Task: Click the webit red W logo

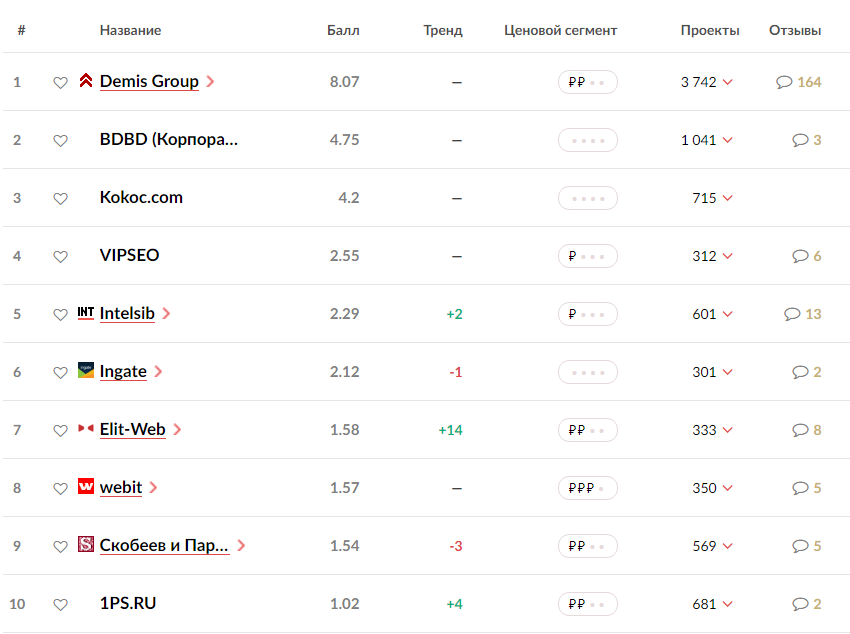Action: (86, 486)
